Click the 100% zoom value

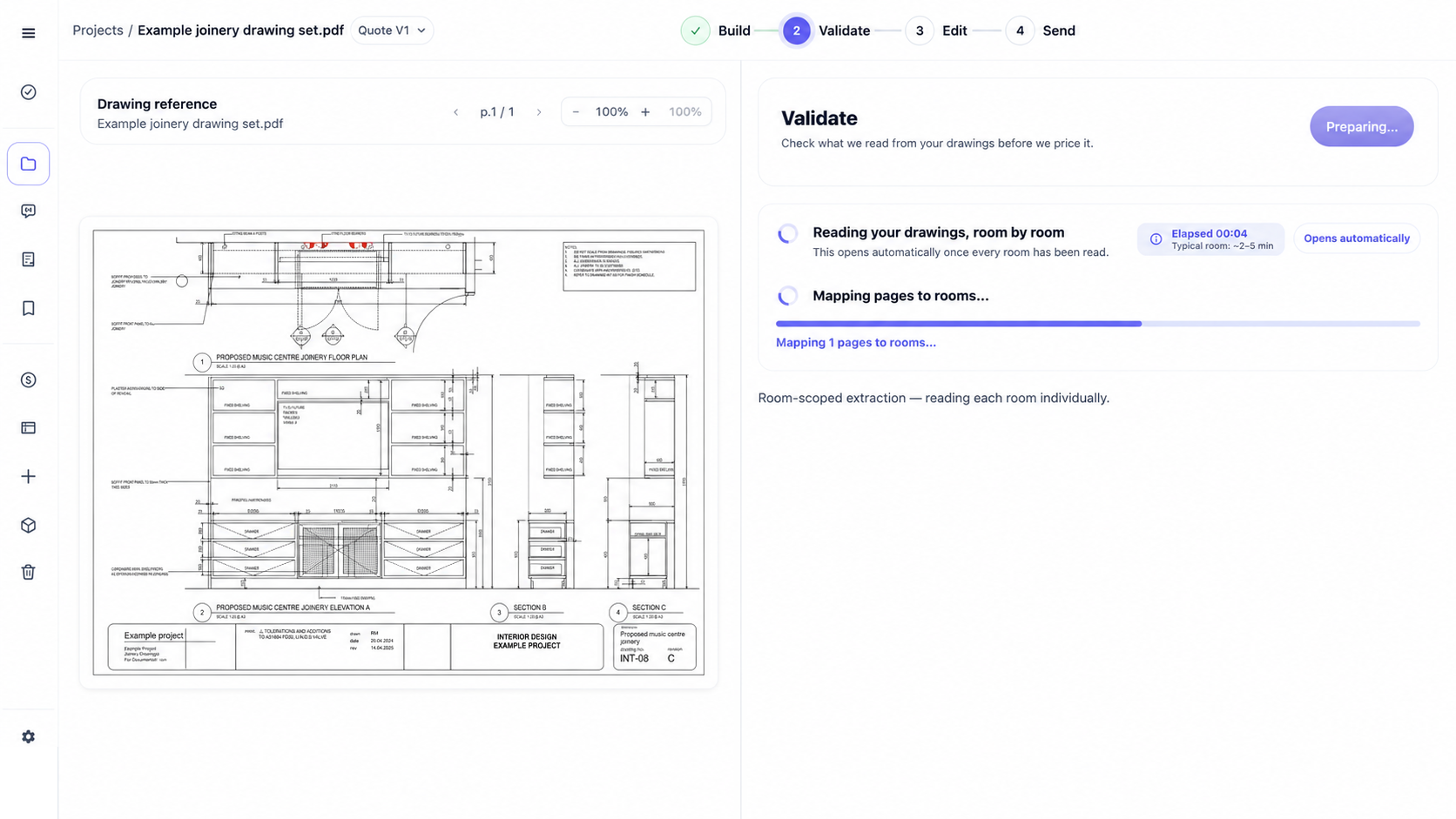tap(611, 112)
